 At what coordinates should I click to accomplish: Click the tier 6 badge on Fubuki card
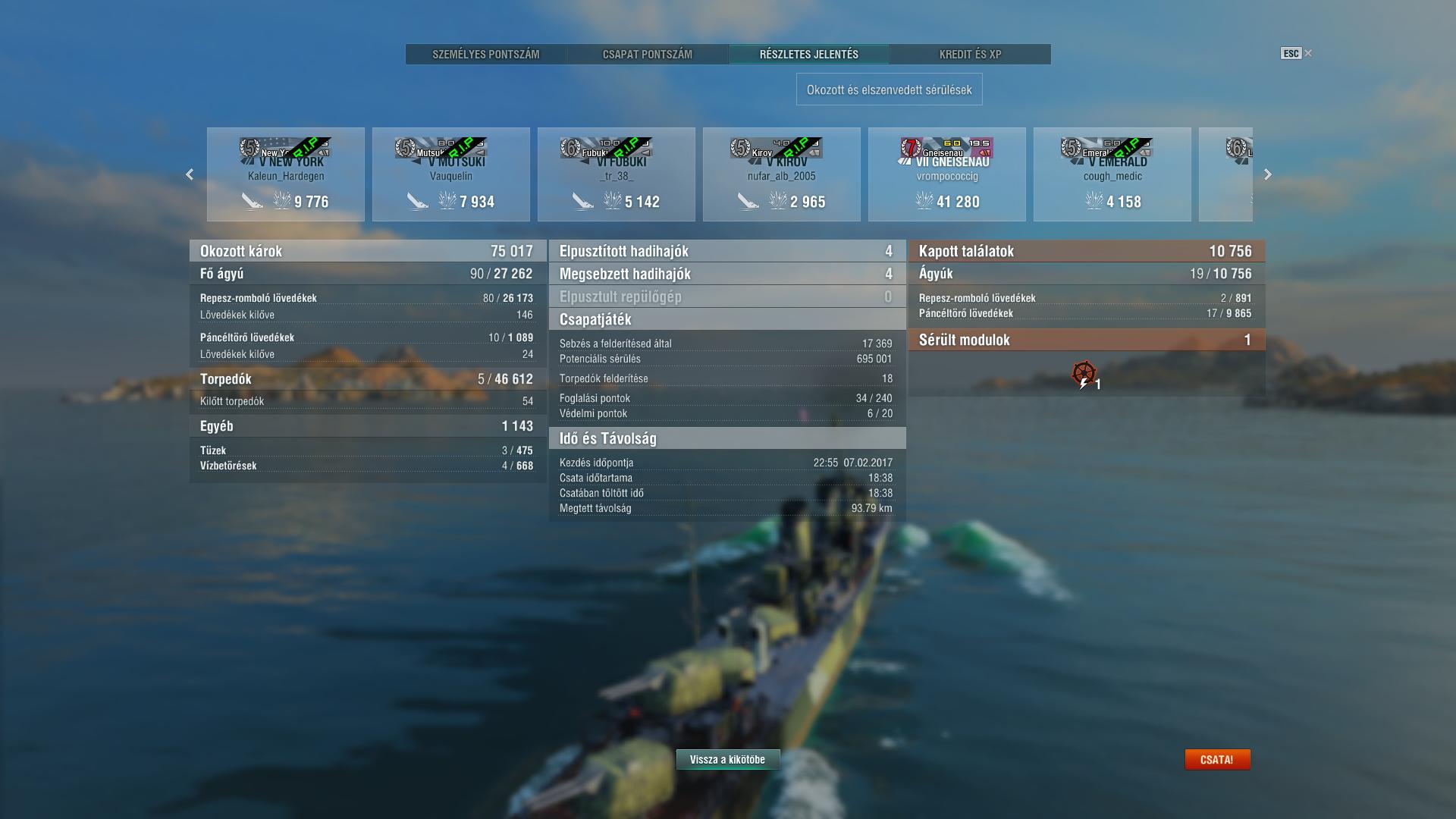pyautogui.click(x=570, y=148)
